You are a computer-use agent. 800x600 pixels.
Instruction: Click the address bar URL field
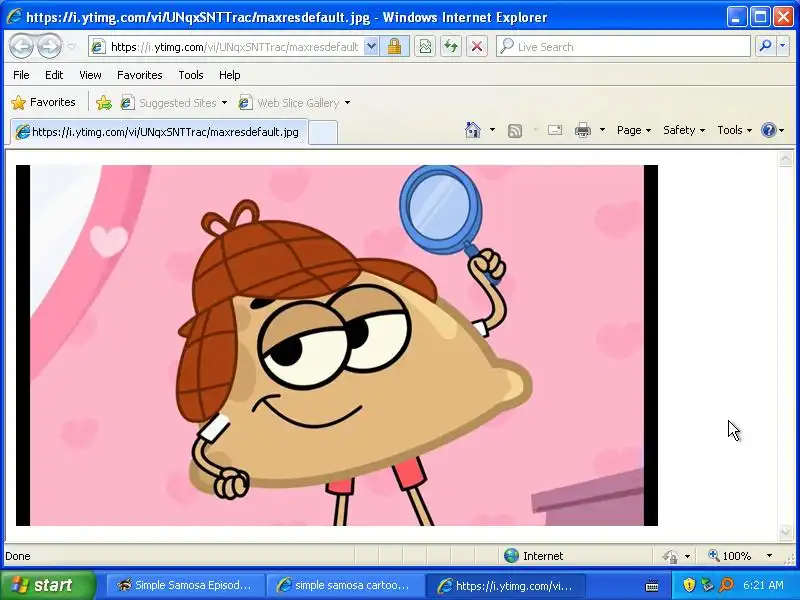tap(234, 47)
